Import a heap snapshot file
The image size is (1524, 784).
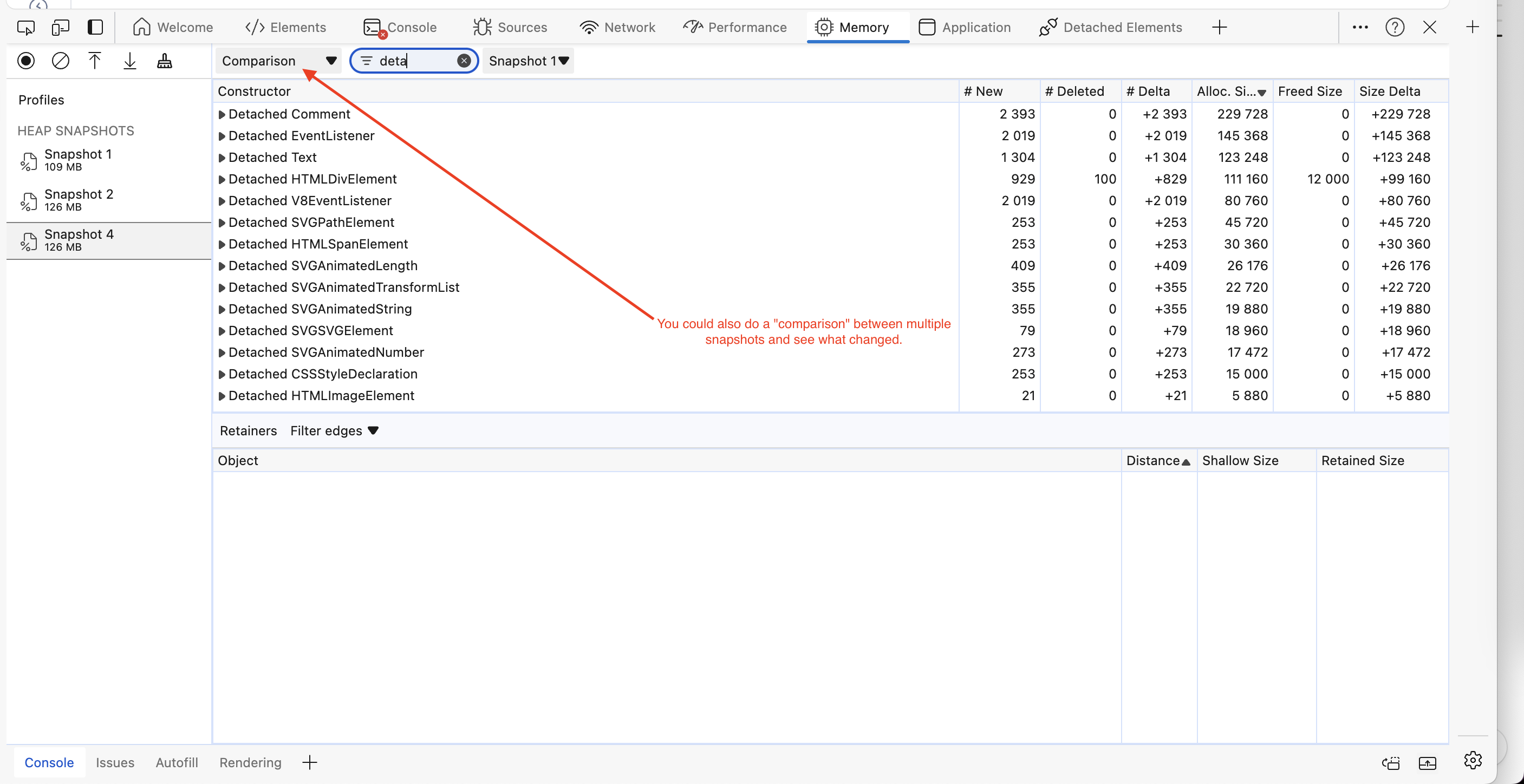point(95,60)
